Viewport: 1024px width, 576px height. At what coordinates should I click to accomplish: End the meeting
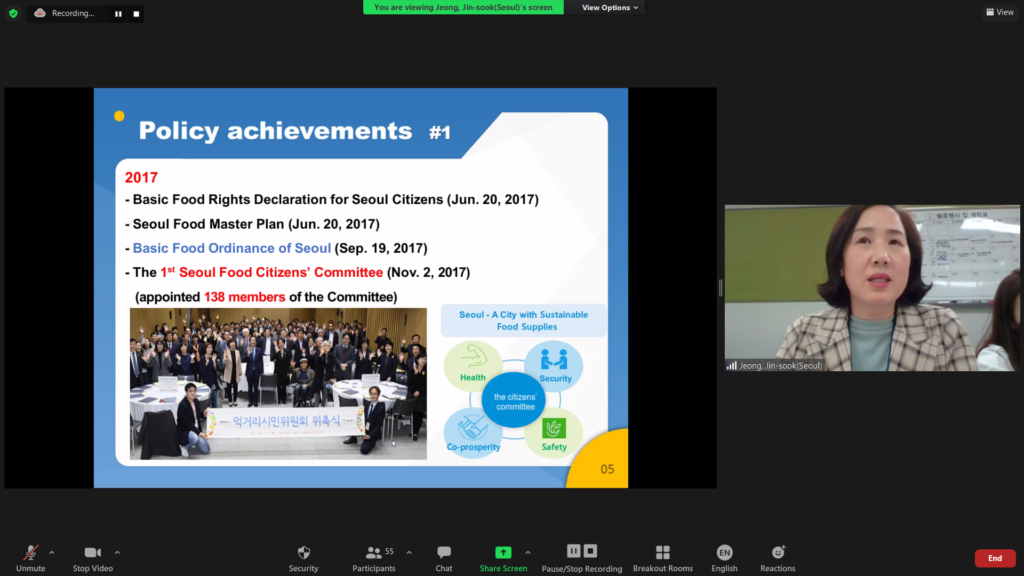tap(994, 558)
